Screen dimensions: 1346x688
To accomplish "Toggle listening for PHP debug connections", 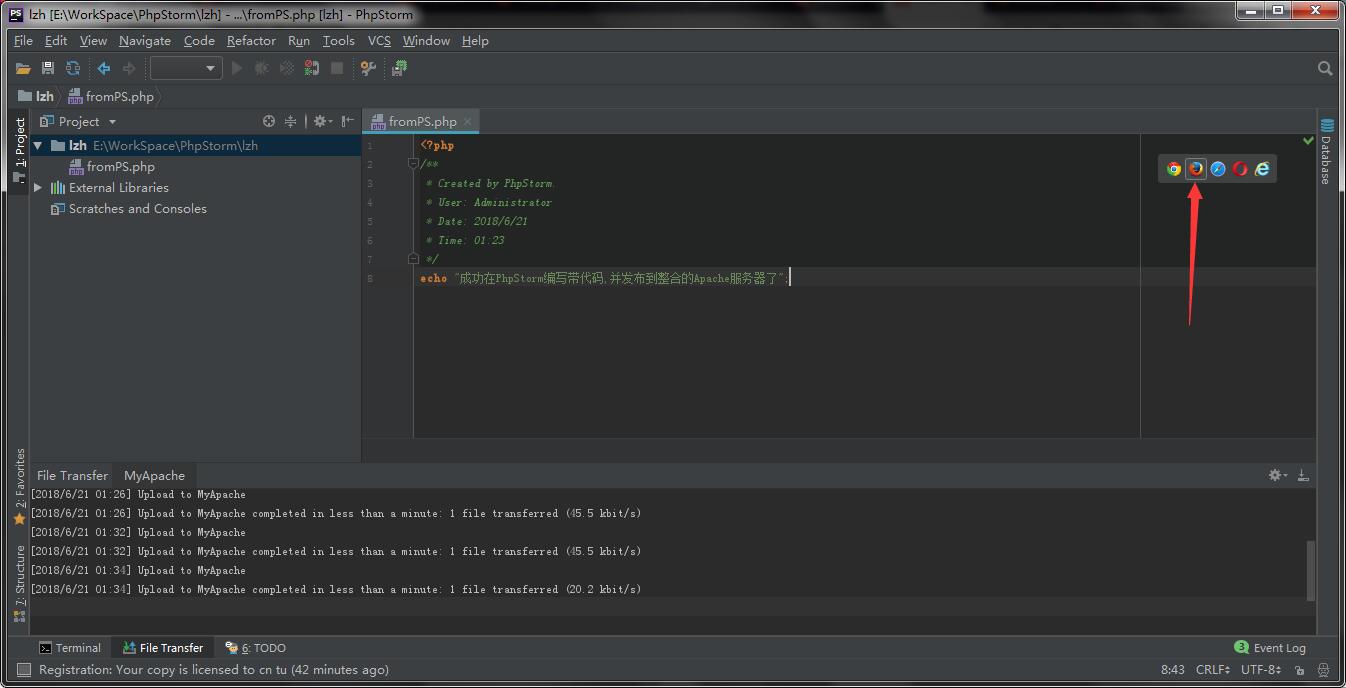I will 312,68.
